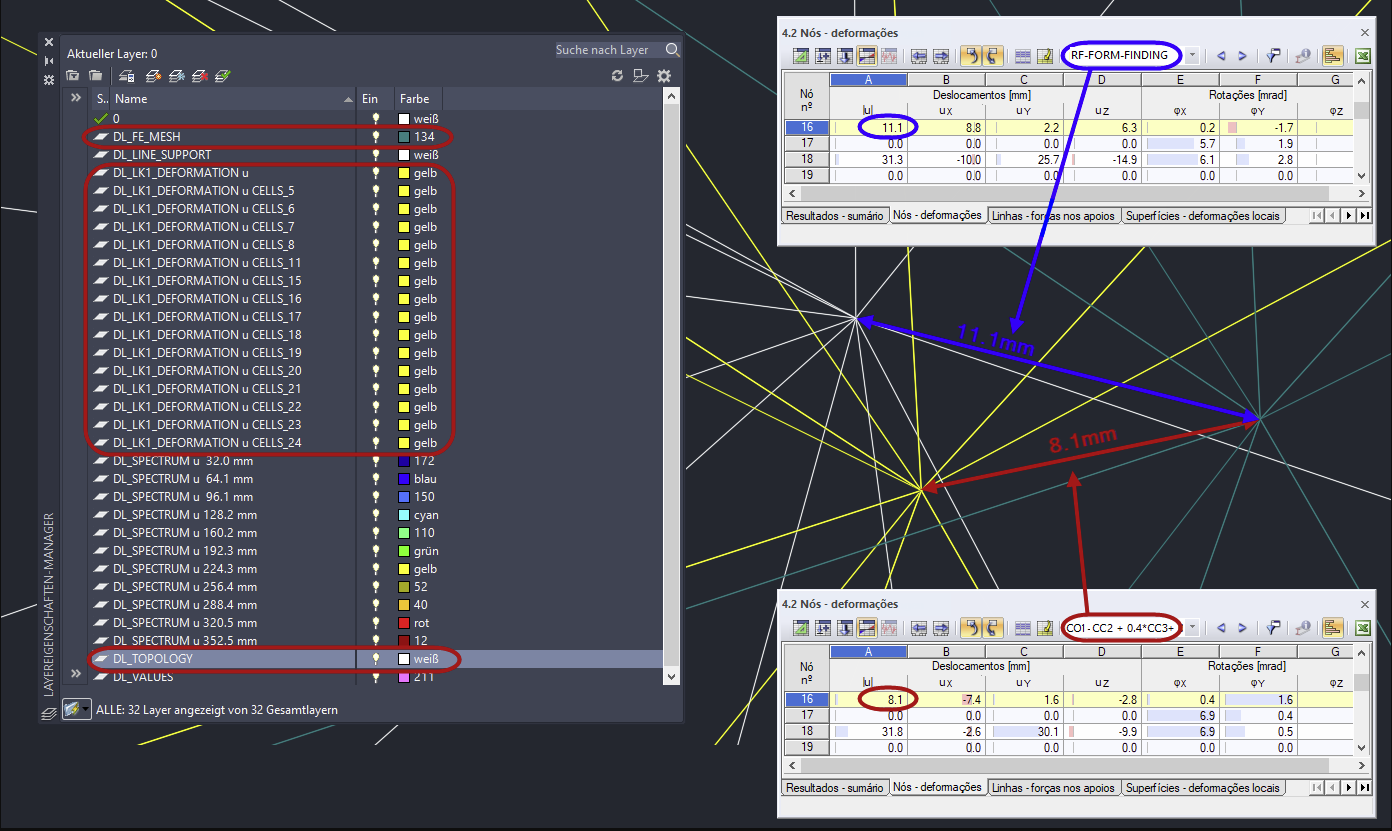This screenshot has height=831, width=1392.
Task: Open the CO1 load combination dropdown in bottom window
Action: point(1192,627)
